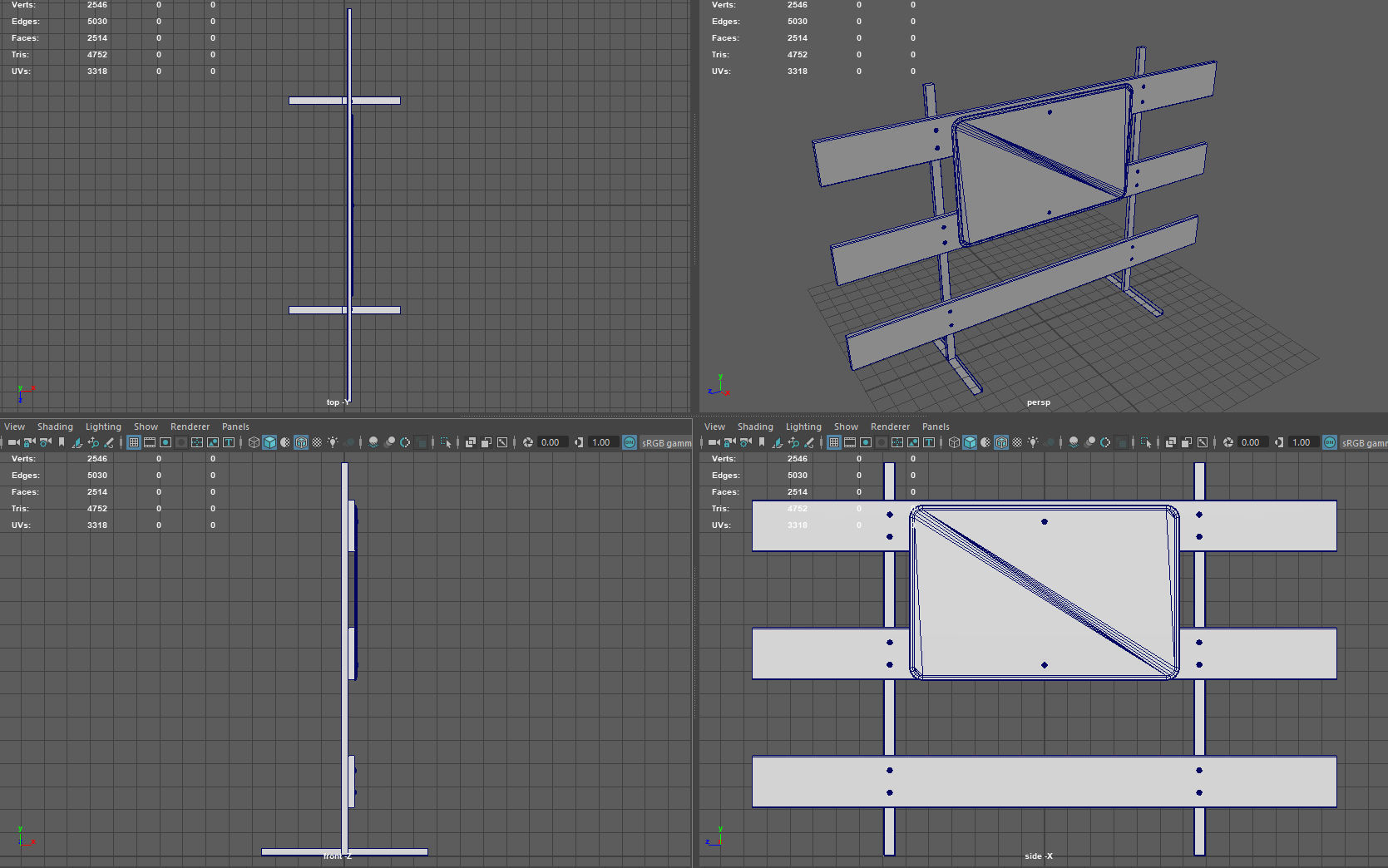Click X-Ray Joints icon in front view toolbar
The image size is (1388, 868).
click(x=502, y=442)
